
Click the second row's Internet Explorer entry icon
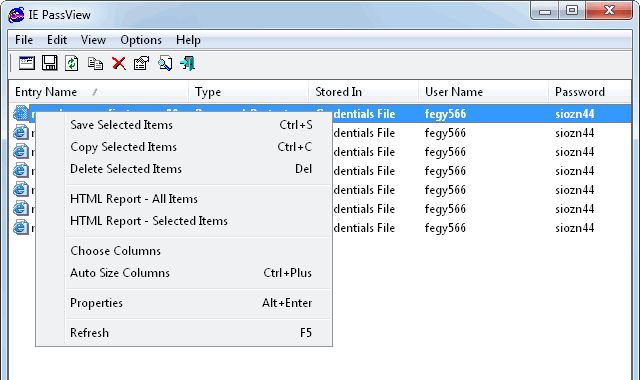point(20,133)
